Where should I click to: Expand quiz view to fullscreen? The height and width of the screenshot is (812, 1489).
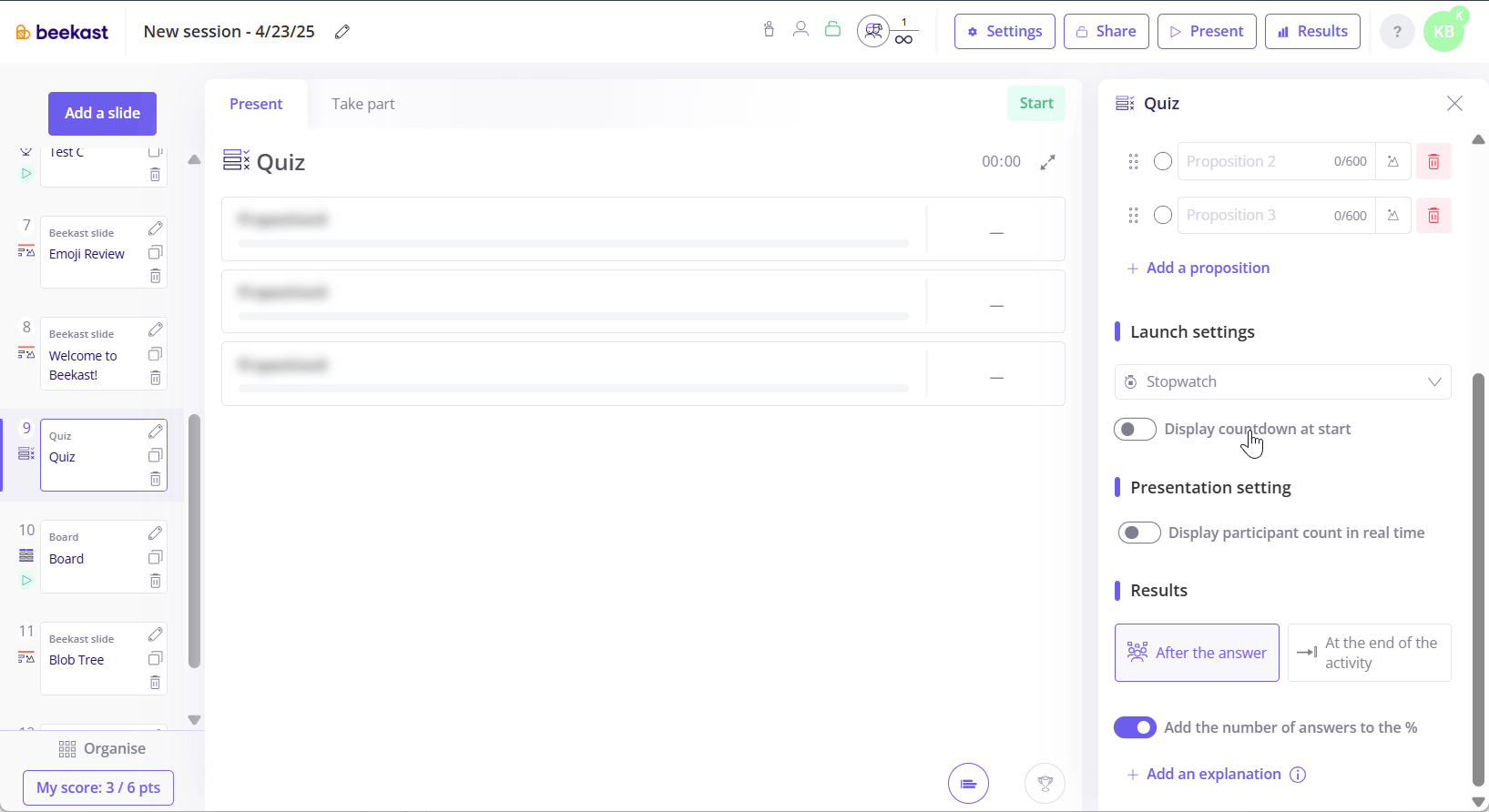[x=1048, y=162]
